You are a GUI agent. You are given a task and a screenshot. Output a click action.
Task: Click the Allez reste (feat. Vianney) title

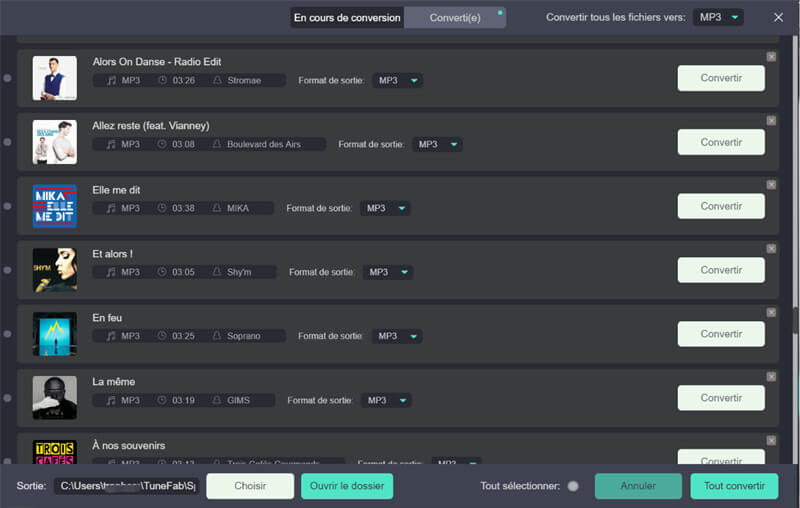tap(151, 126)
